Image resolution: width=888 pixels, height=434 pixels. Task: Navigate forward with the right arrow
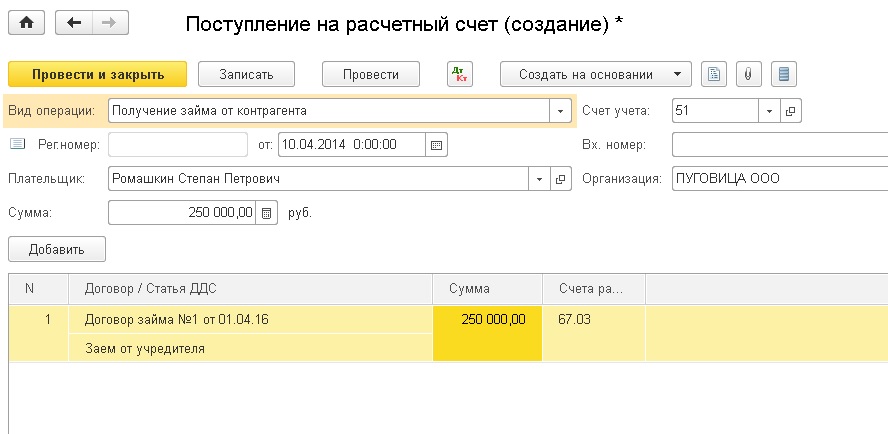(109, 23)
